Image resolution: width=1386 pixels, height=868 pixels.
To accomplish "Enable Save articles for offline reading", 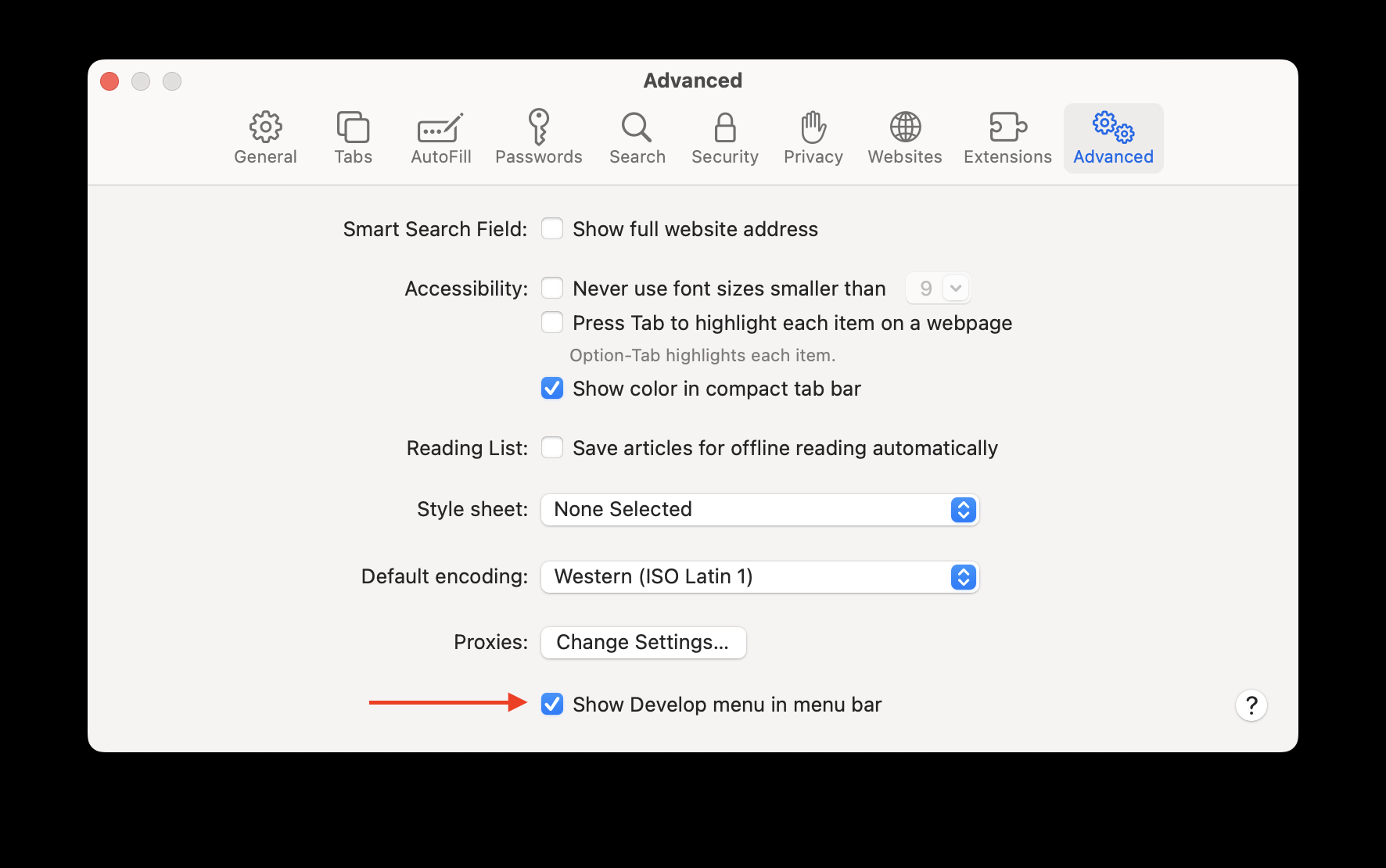I will 552,447.
